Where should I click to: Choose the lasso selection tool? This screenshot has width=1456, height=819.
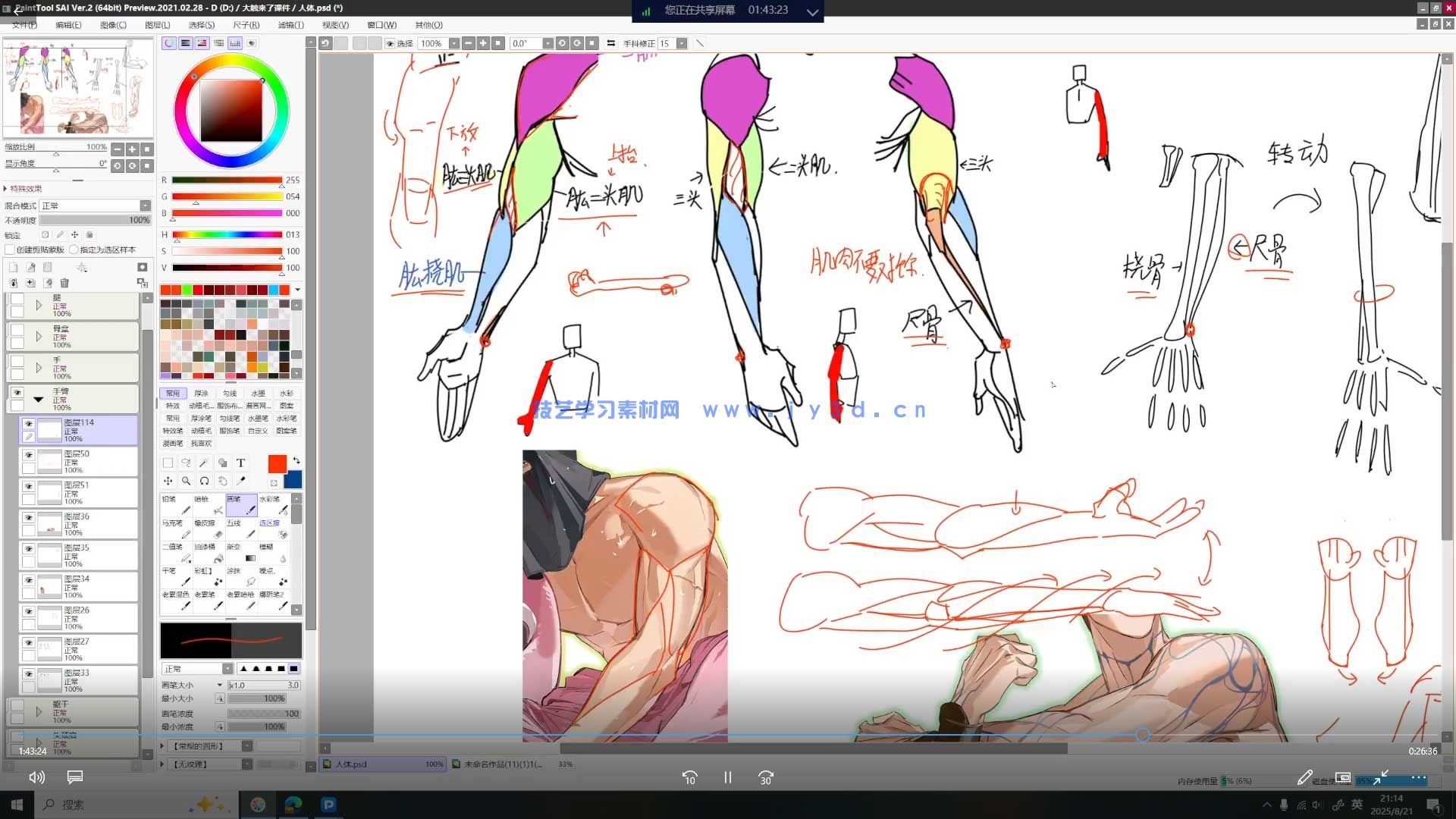pos(186,463)
